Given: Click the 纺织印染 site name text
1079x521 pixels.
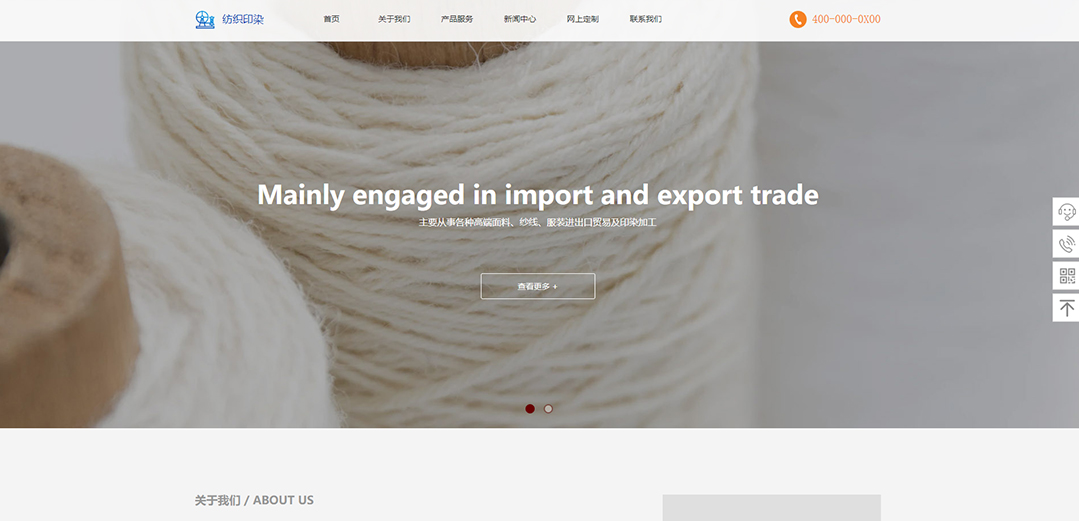Looking at the screenshot, I should pos(243,19).
